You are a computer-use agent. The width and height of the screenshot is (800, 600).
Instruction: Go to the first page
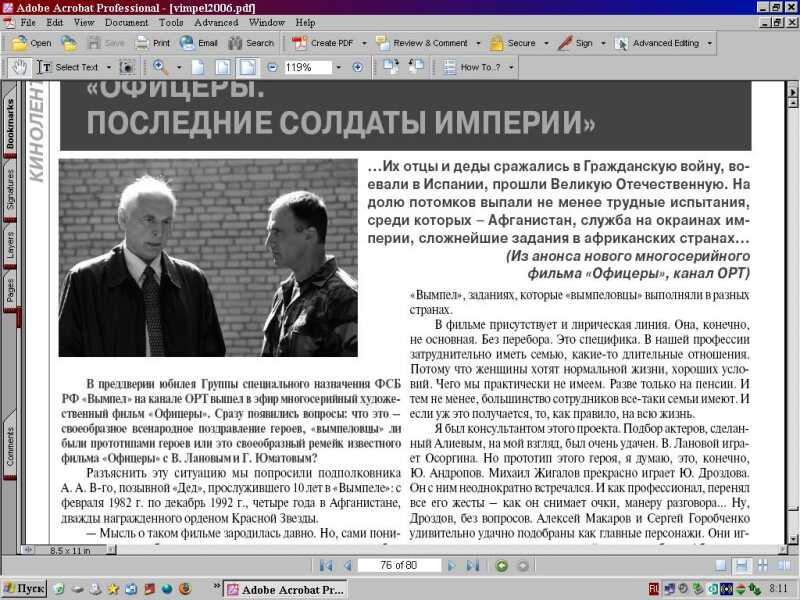(326, 566)
